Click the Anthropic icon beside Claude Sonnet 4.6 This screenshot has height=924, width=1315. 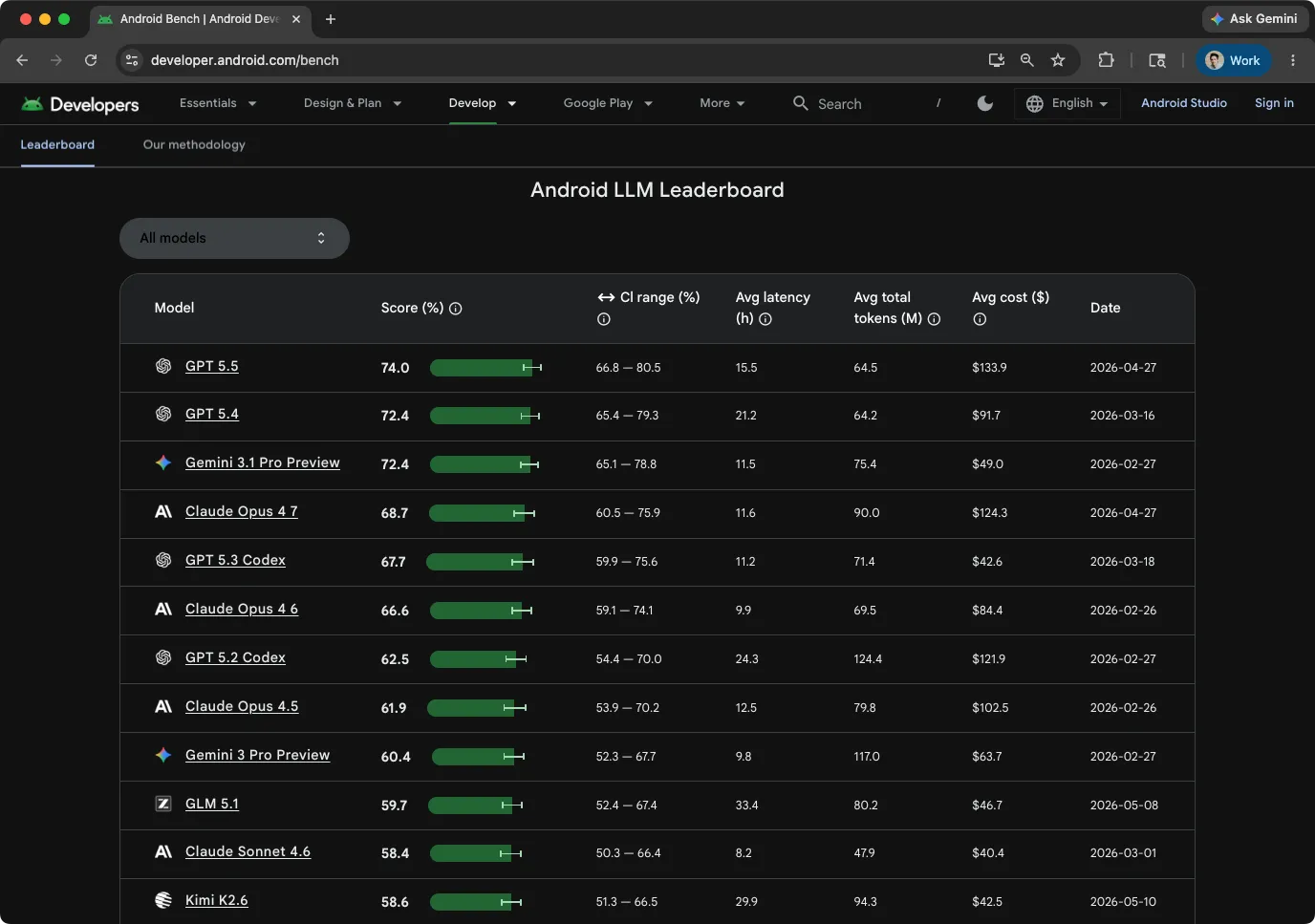[x=163, y=851]
